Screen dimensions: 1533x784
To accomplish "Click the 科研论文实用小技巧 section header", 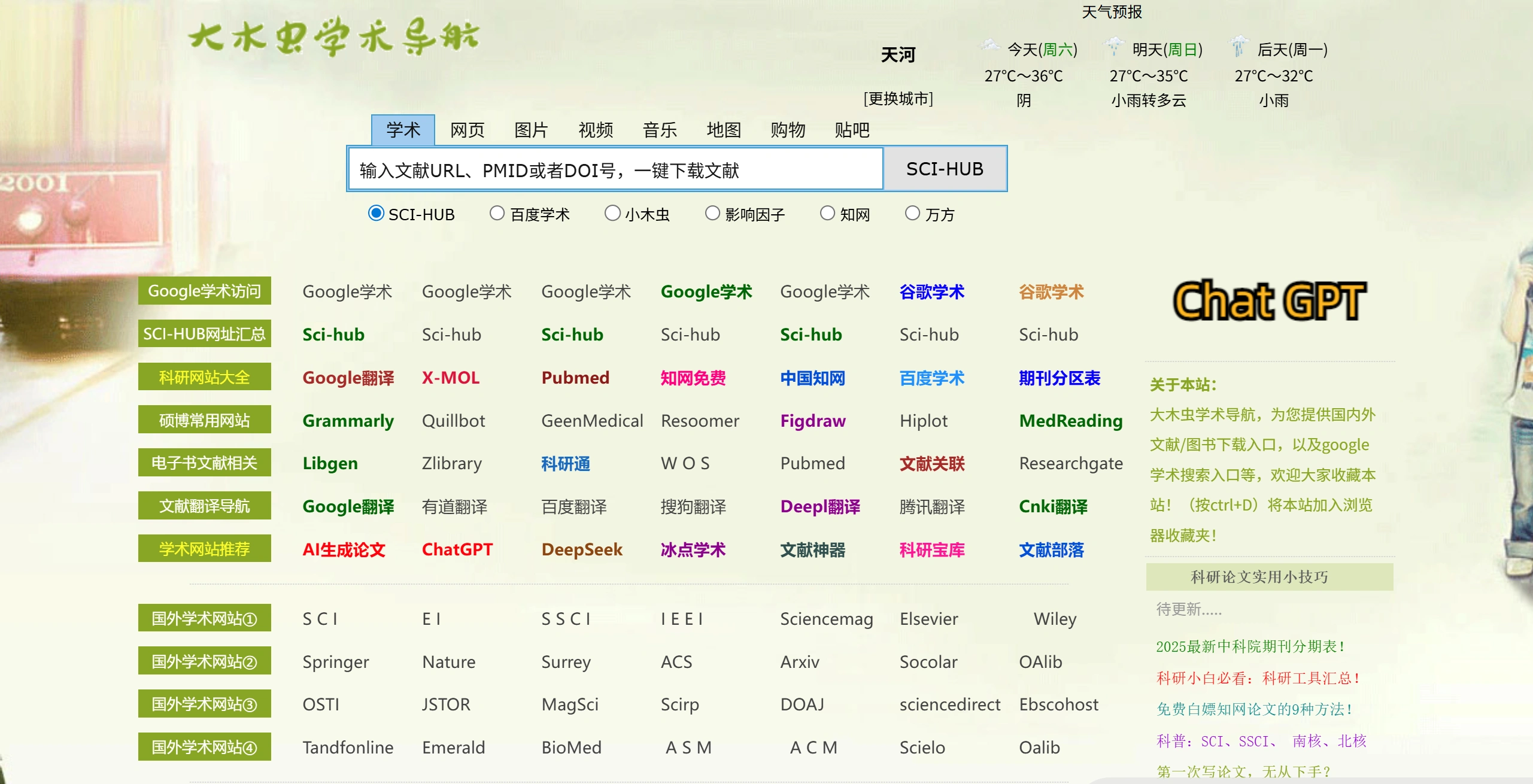I will tap(1270, 577).
